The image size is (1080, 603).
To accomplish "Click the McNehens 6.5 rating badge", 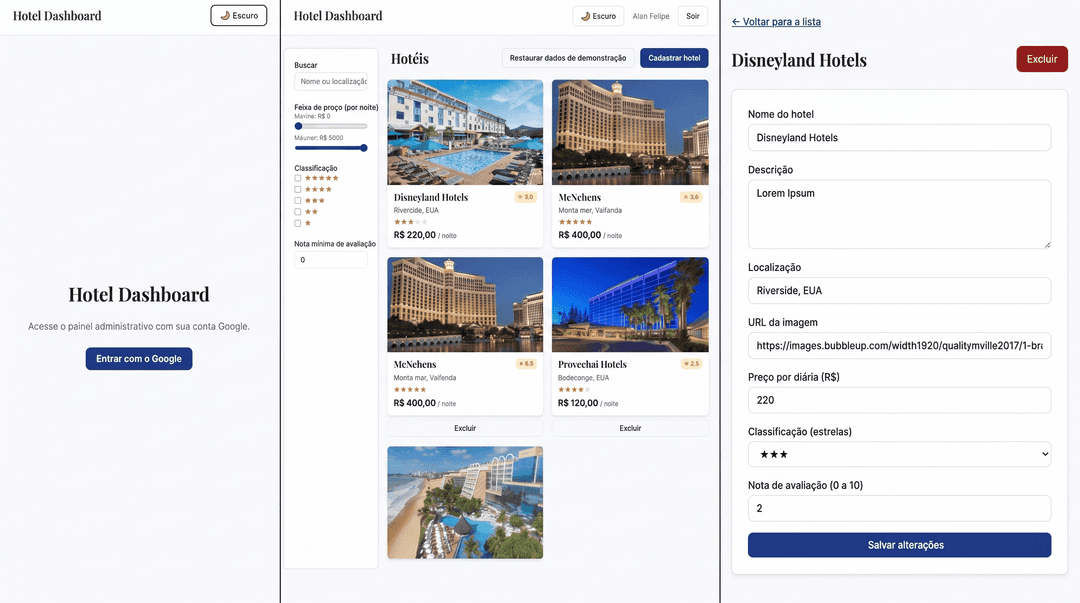I will click(x=526, y=364).
